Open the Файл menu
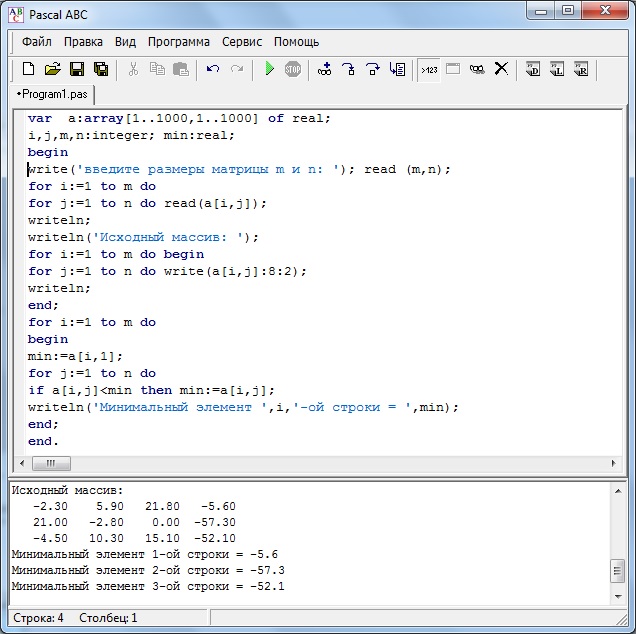636x634 pixels. click(37, 42)
